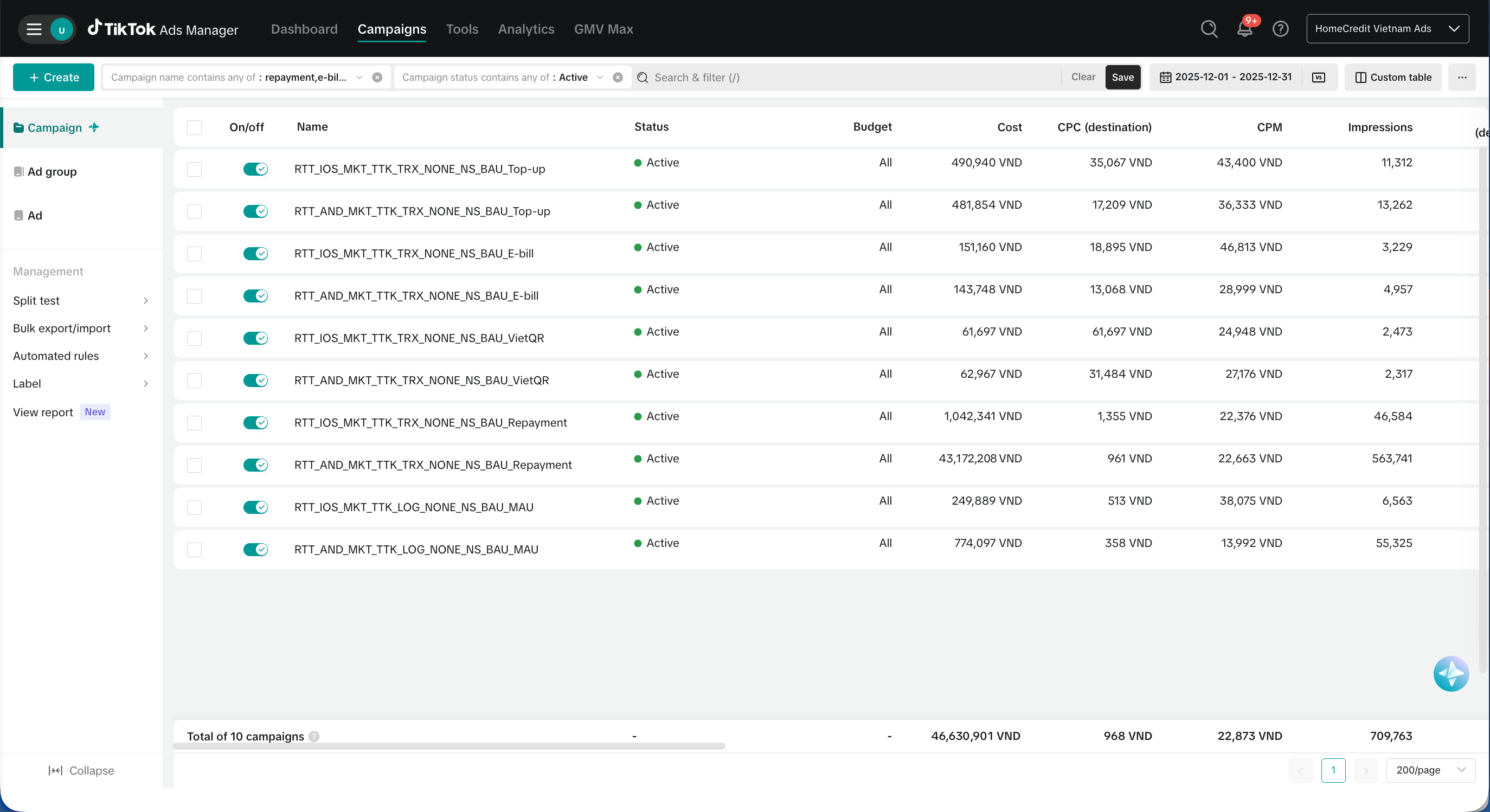Click the horizontal table scrollbar
The image size is (1490, 812).
449,746
